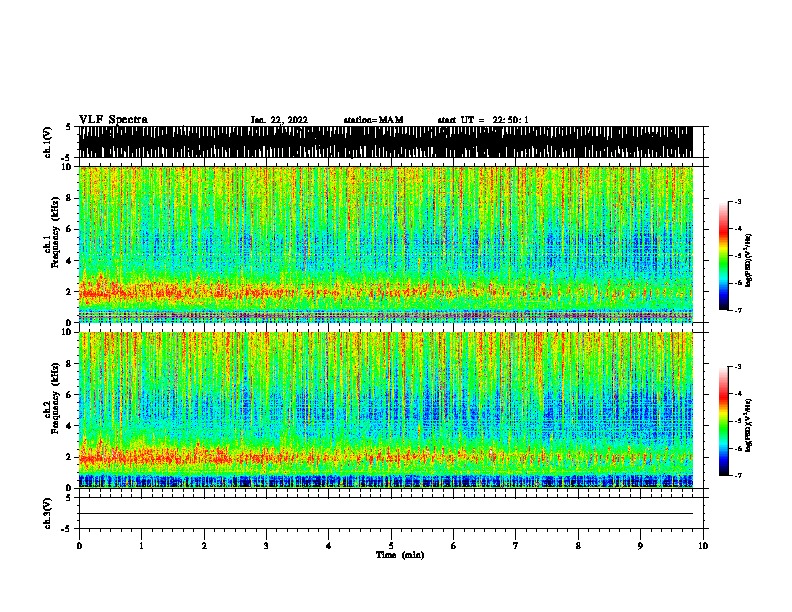Click time axis tick label "0"
792x612 pixels.
[x=79, y=546]
